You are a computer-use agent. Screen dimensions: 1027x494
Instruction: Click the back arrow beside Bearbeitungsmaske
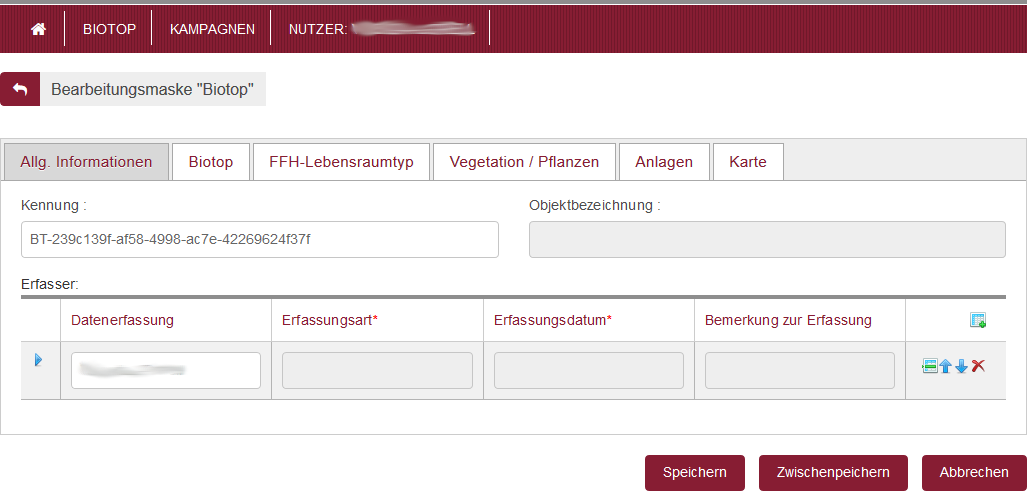coord(20,89)
